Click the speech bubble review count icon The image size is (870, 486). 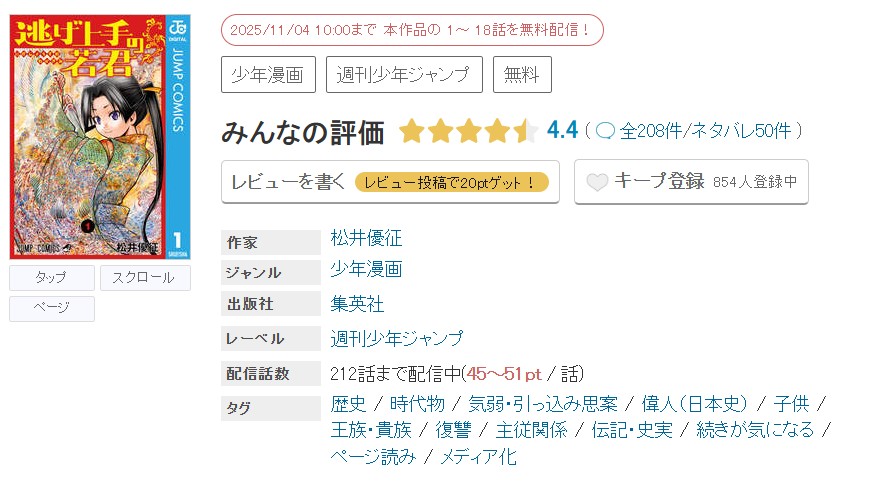pos(605,131)
